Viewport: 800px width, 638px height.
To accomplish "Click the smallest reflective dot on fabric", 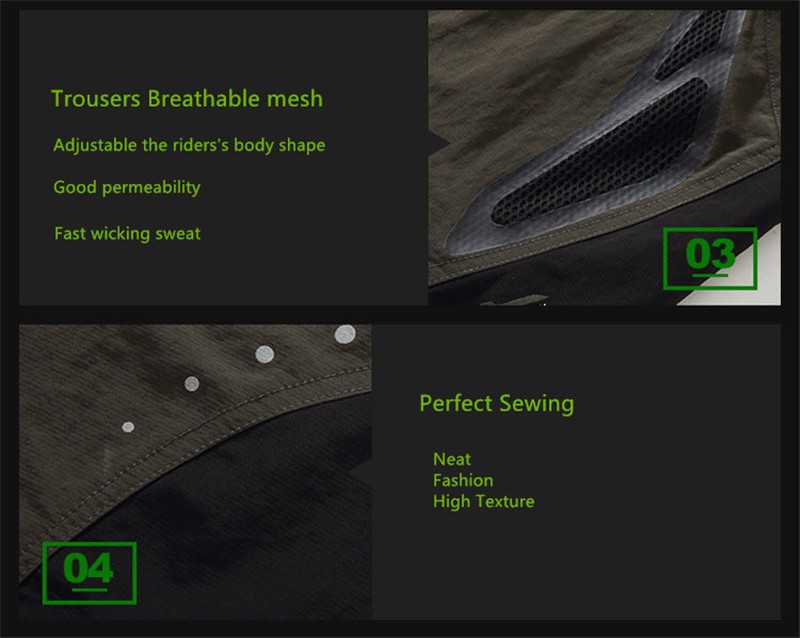I will pos(128,427).
